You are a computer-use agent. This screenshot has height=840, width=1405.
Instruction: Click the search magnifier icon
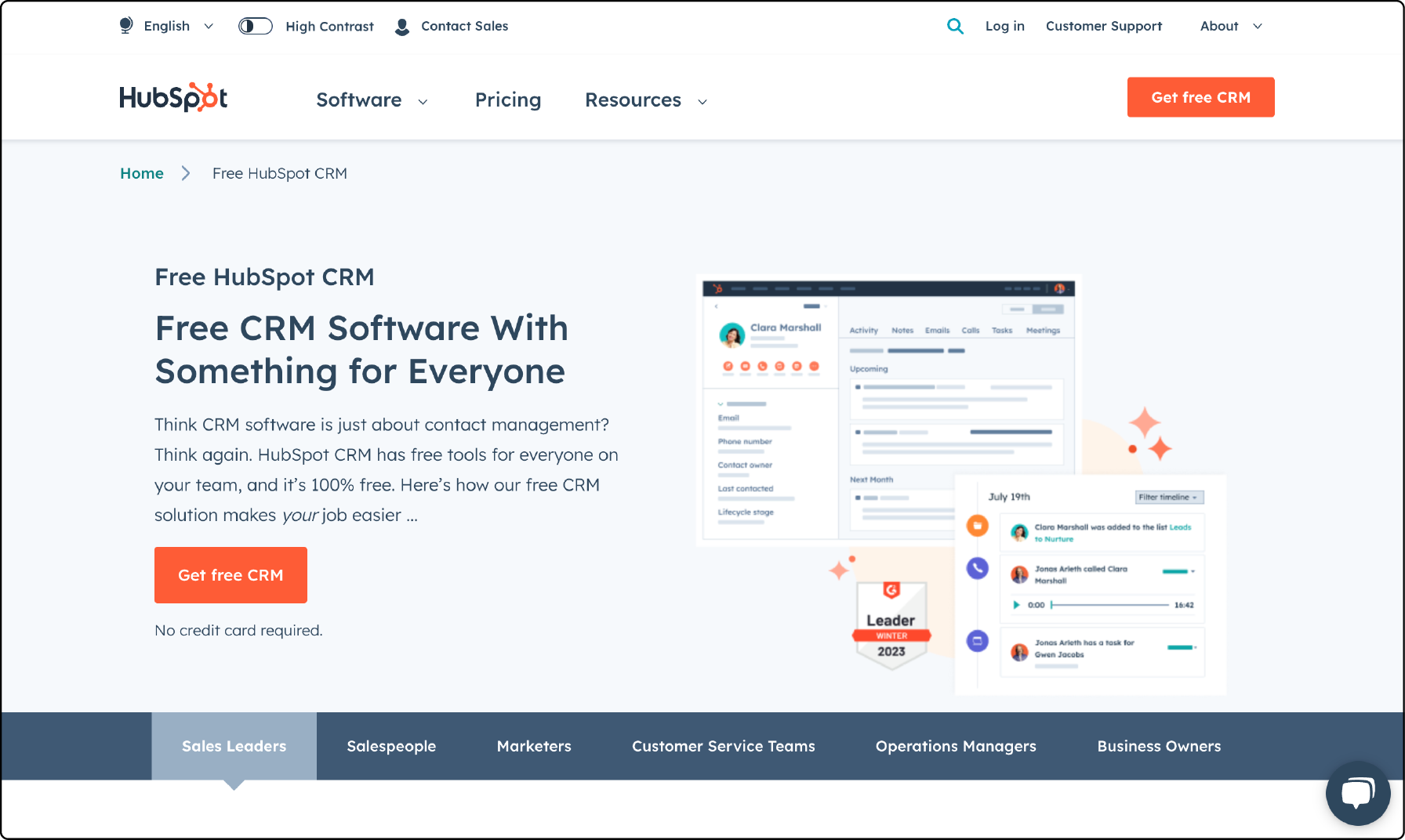tap(955, 26)
